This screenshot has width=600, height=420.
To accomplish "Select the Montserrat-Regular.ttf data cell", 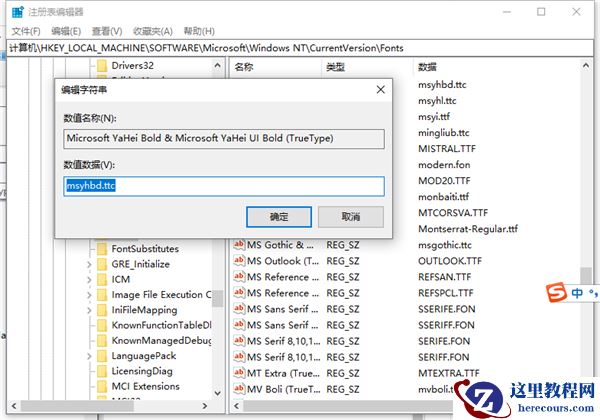I will click(468, 229).
